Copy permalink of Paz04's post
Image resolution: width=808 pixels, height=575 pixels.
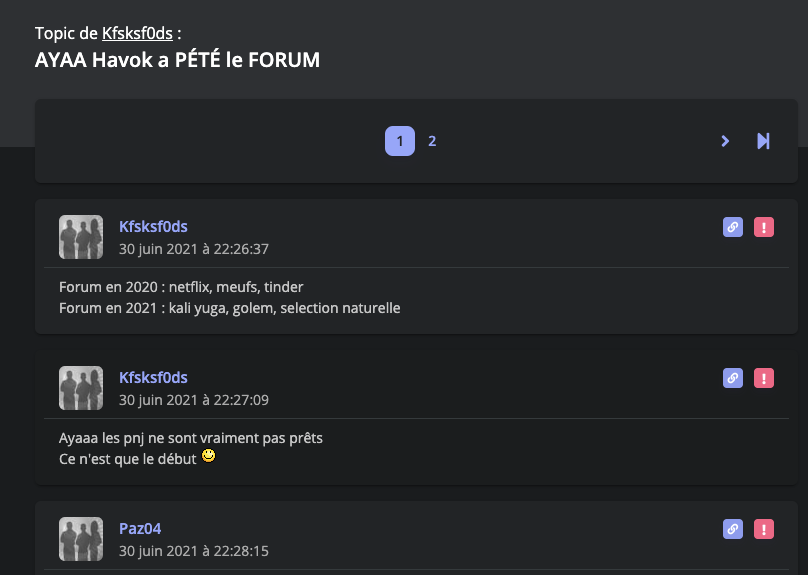[733, 529]
